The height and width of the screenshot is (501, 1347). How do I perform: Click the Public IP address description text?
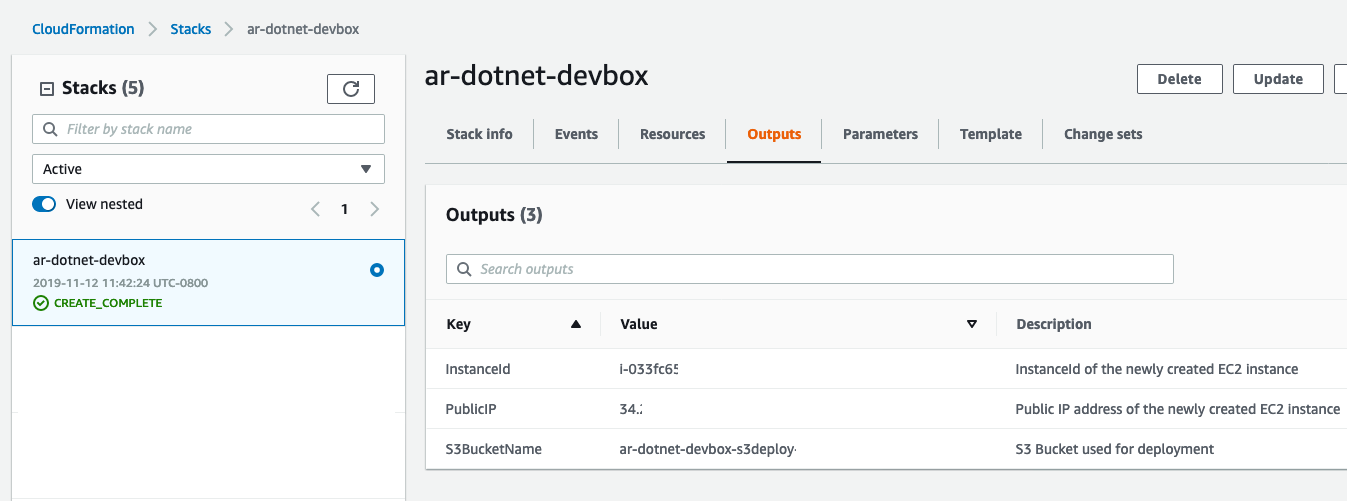1178,409
